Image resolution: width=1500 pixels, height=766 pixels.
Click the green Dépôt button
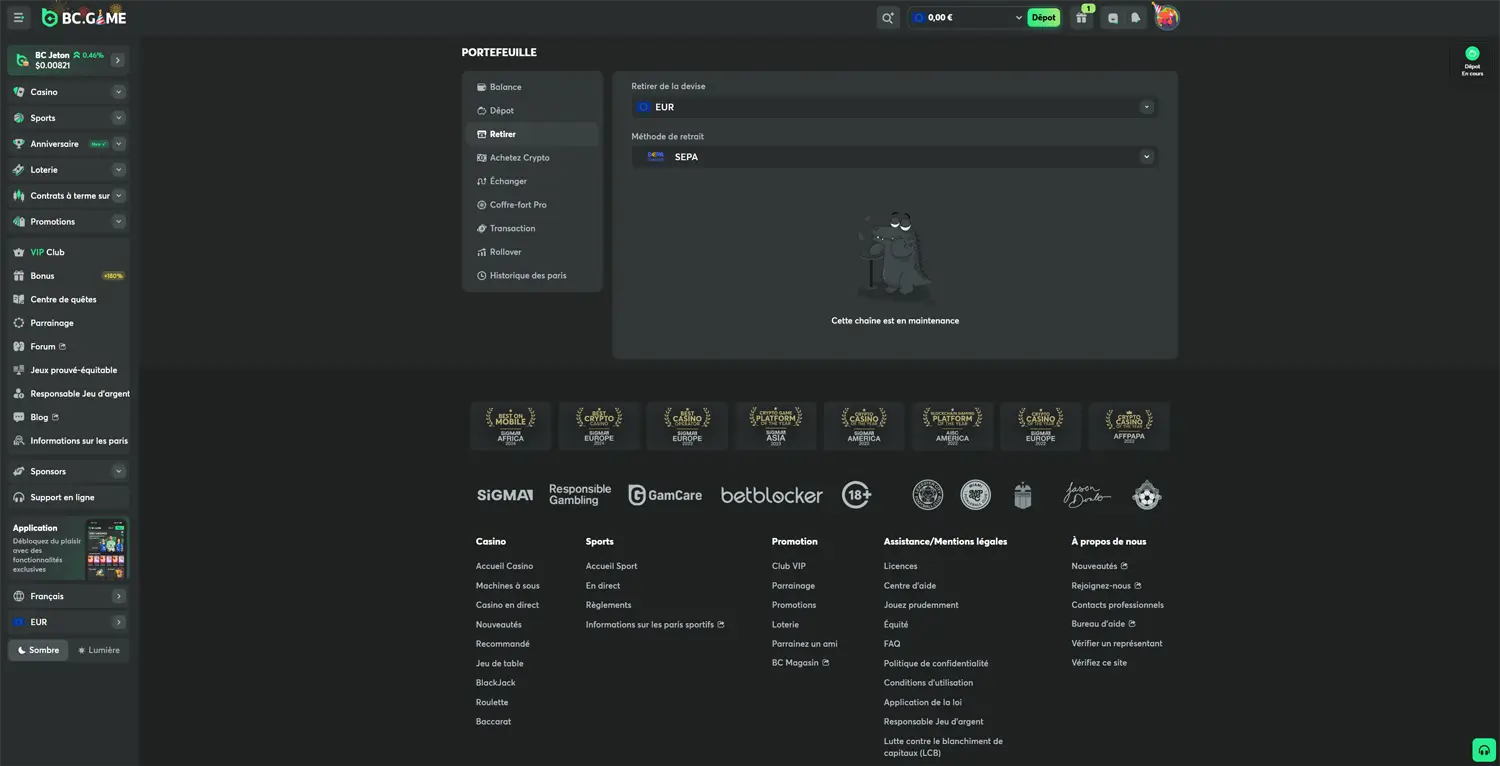[1043, 18]
